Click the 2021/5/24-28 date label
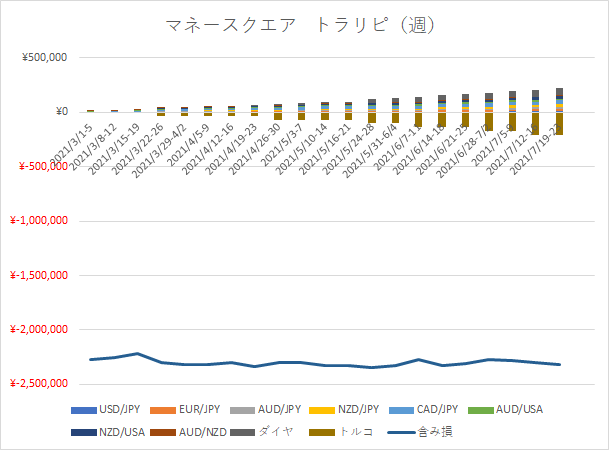The width and height of the screenshot is (609, 450). tap(348, 149)
